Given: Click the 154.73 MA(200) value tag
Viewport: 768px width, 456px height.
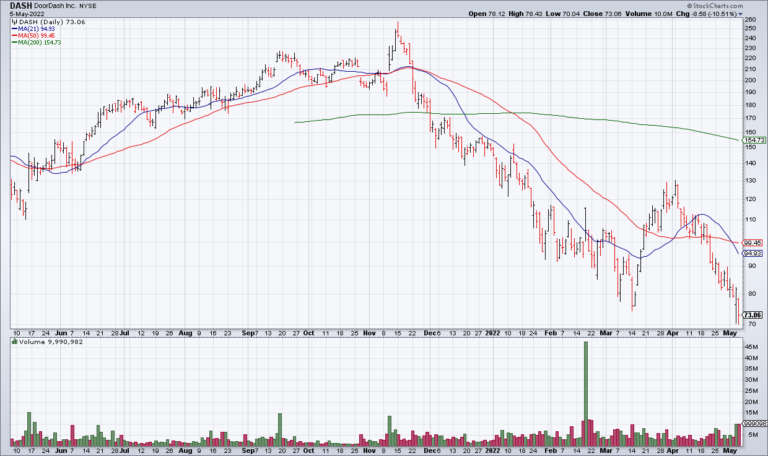Looking at the screenshot, I should pos(755,141).
